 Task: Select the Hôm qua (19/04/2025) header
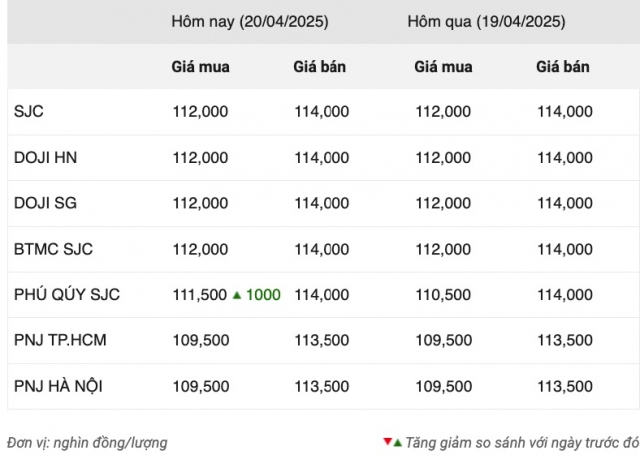tap(486, 21)
